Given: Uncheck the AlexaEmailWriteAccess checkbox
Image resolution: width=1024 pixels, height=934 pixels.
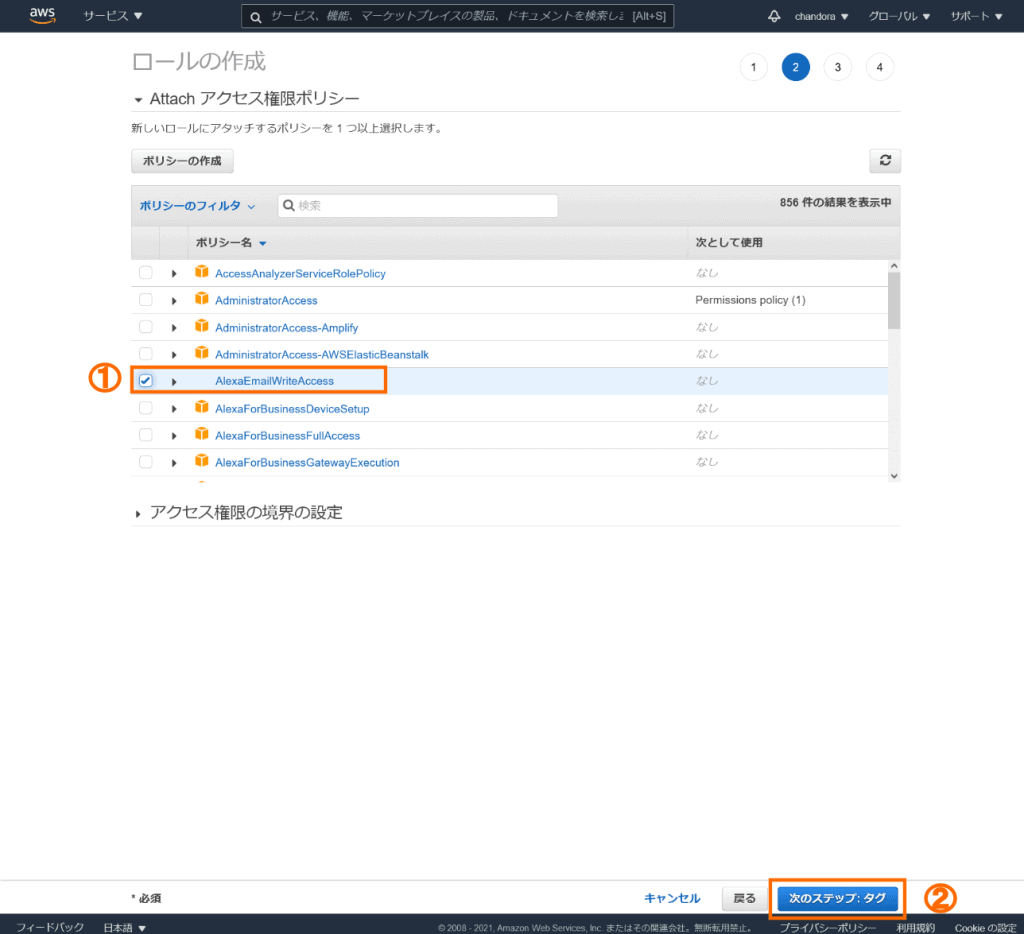Looking at the screenshot, I should coord(146,380).
